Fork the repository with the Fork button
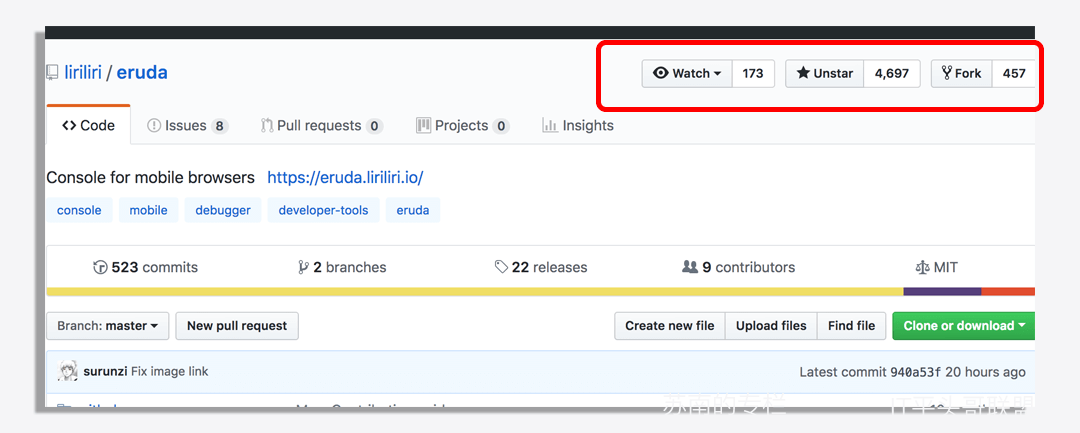Screen dimensions: 1080x433 [962, 74]
